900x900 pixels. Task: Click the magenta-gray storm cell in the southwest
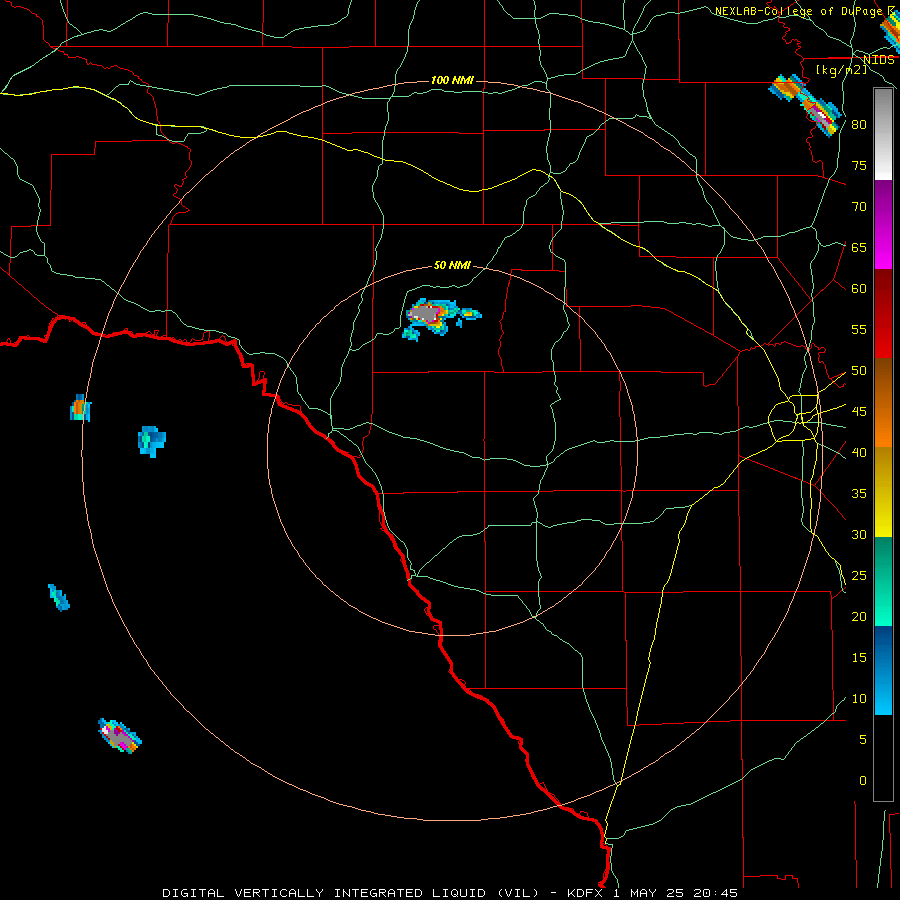coord(119,735)
